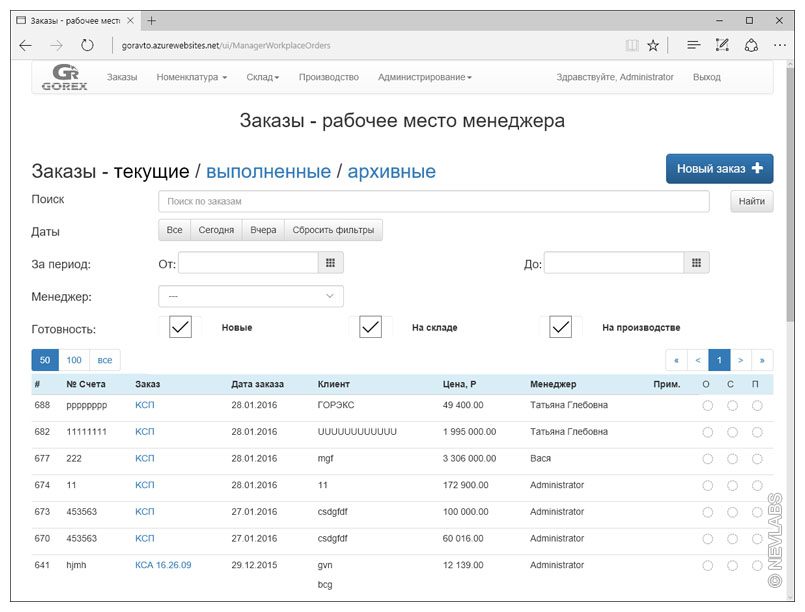Select the 'О' radio button for order 688

click(707, 406)
